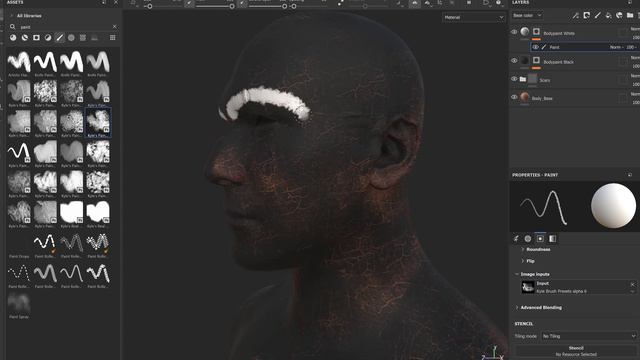
Task: Adjust the third top toolbar slider handle
Action: click(284, 6)
